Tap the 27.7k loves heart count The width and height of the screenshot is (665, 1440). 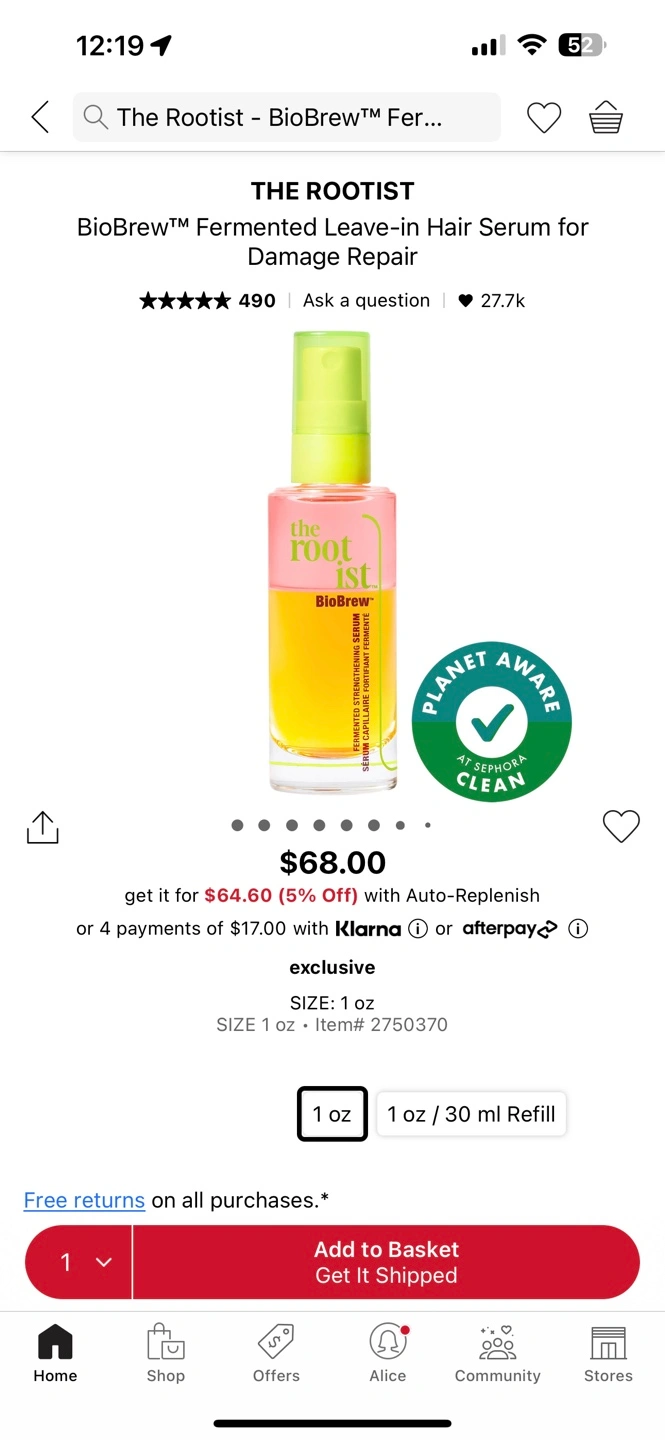pos(491,300)
